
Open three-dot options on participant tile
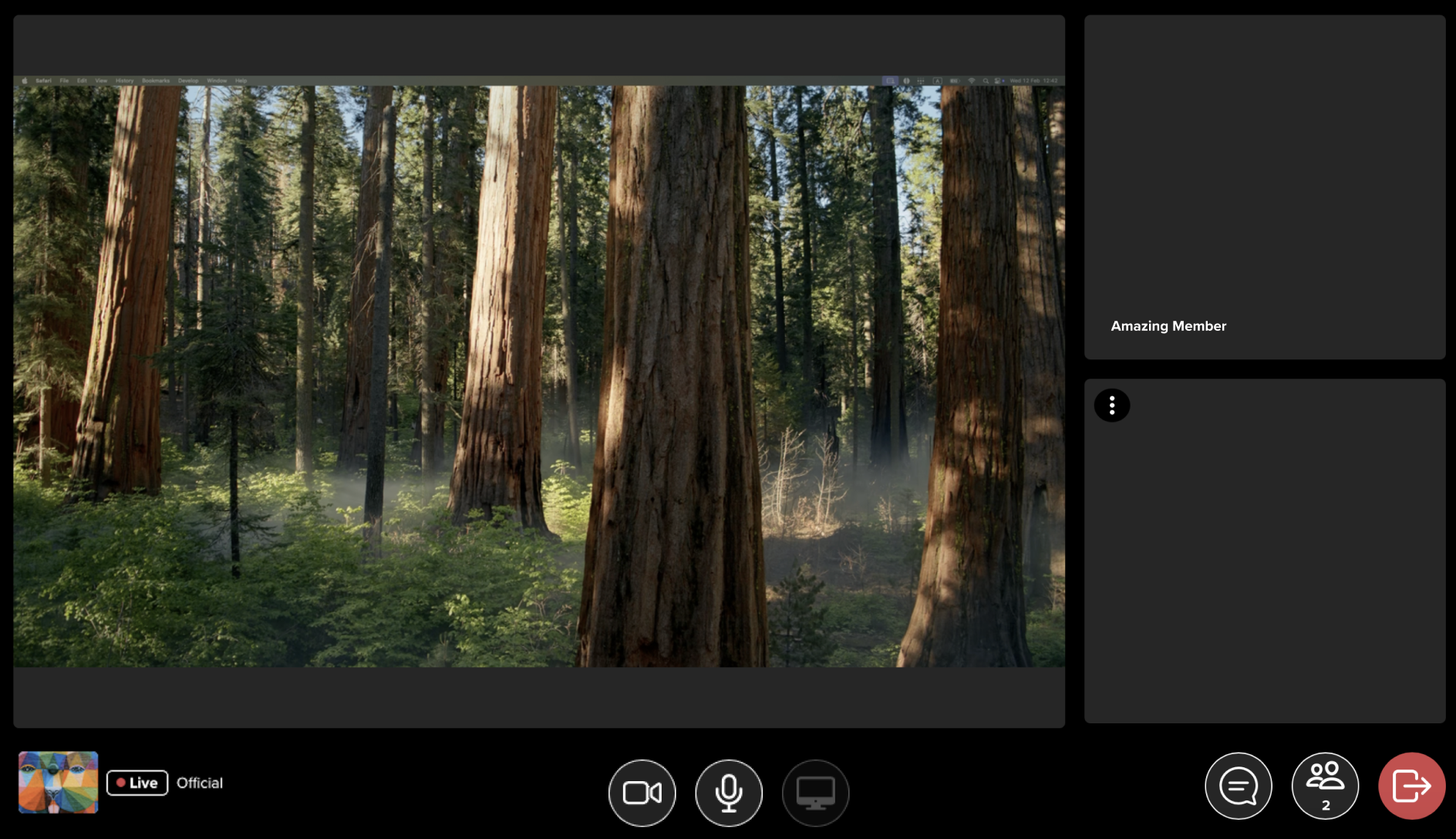[x=1111, y=406]
